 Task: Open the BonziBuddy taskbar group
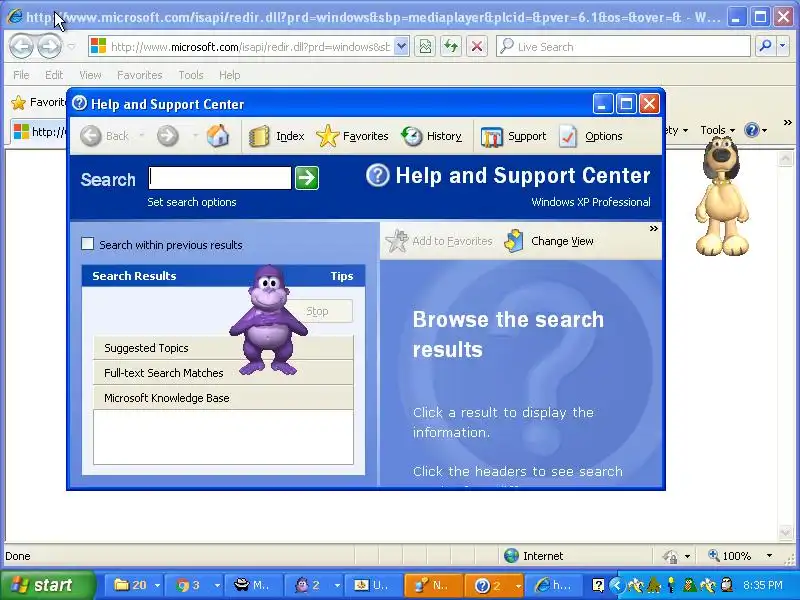pos(315,585)
